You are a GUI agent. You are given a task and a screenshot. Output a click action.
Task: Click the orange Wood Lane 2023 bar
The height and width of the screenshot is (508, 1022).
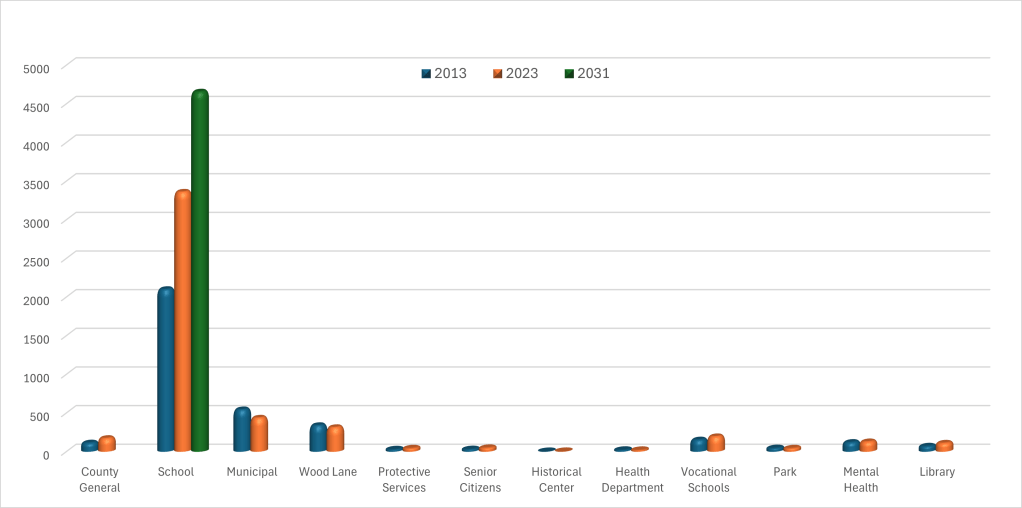coord(335,439)
